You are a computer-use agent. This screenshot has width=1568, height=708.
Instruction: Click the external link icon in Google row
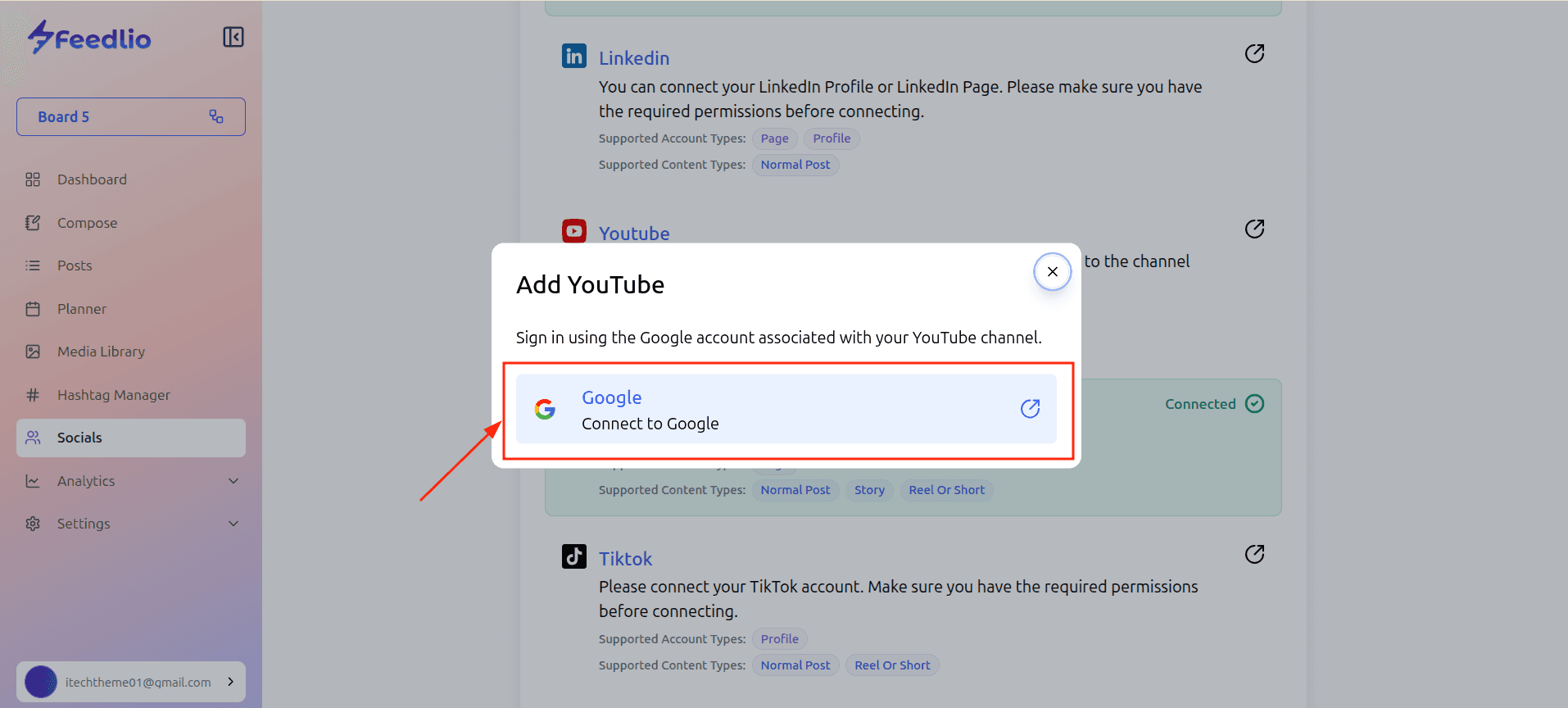tap(1030, 409)
